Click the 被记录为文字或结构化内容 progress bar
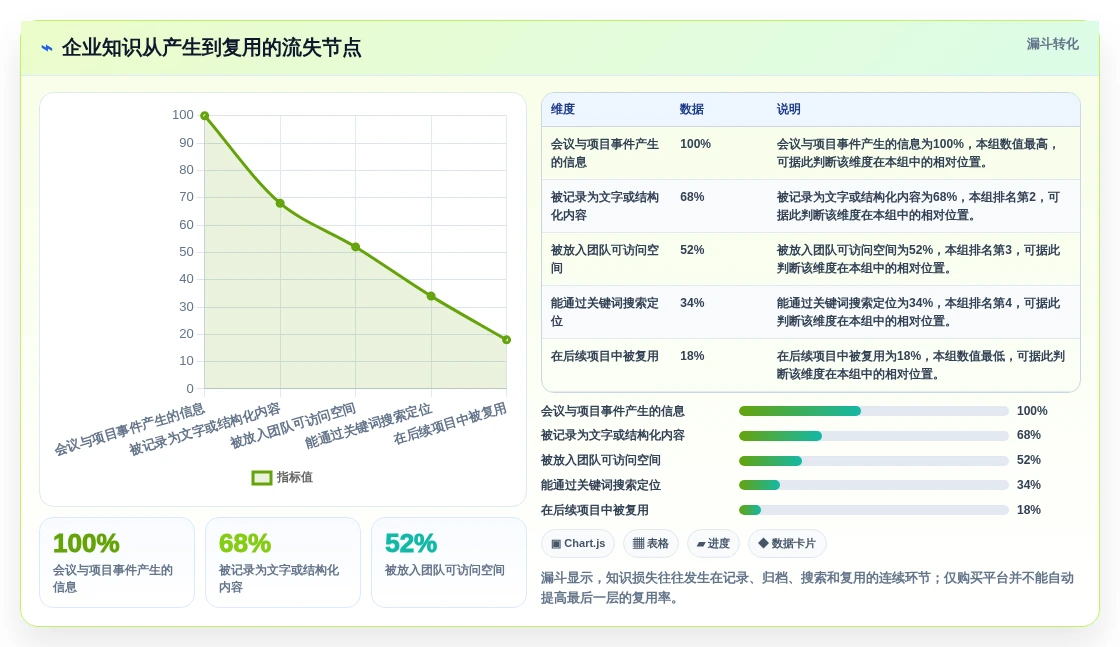This screenshot has height=647, width=1120. click(x=874, y=436)
